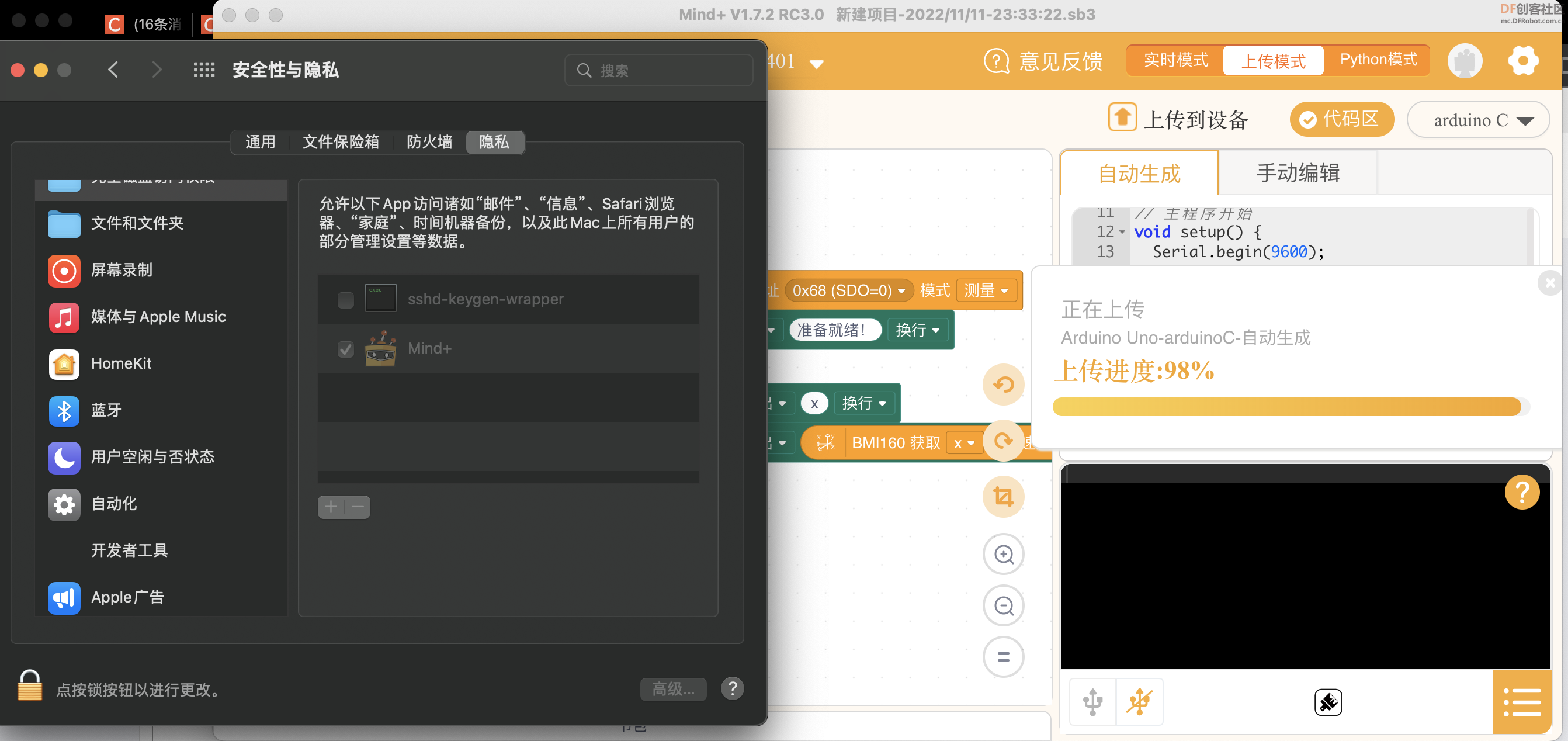Click the plus add app button
The height and width of the screenshot is (741, 1568).
331,507
